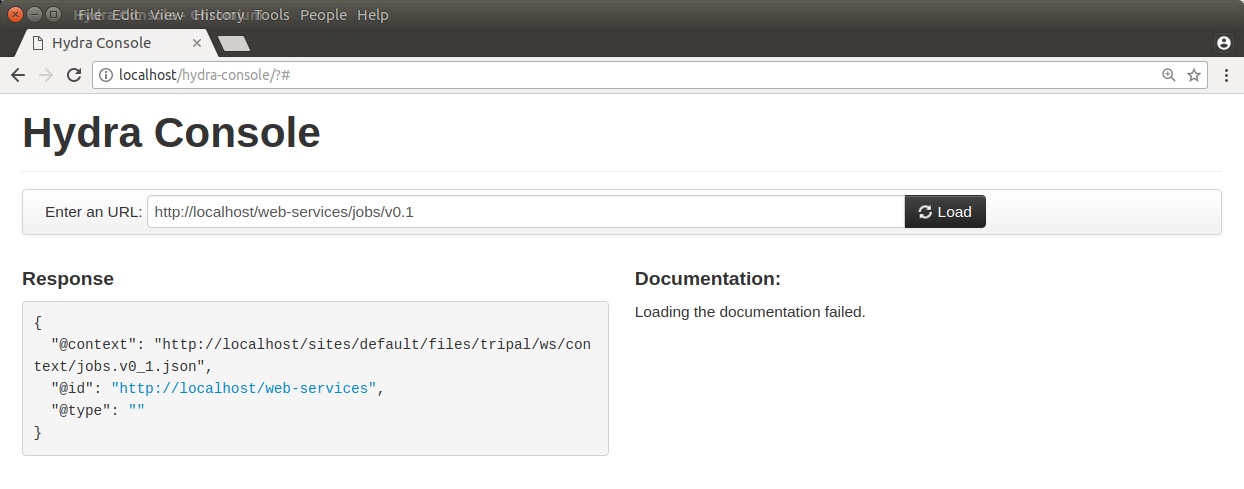Click the zoom magnifier icon in address bar

coord(1169,75)
